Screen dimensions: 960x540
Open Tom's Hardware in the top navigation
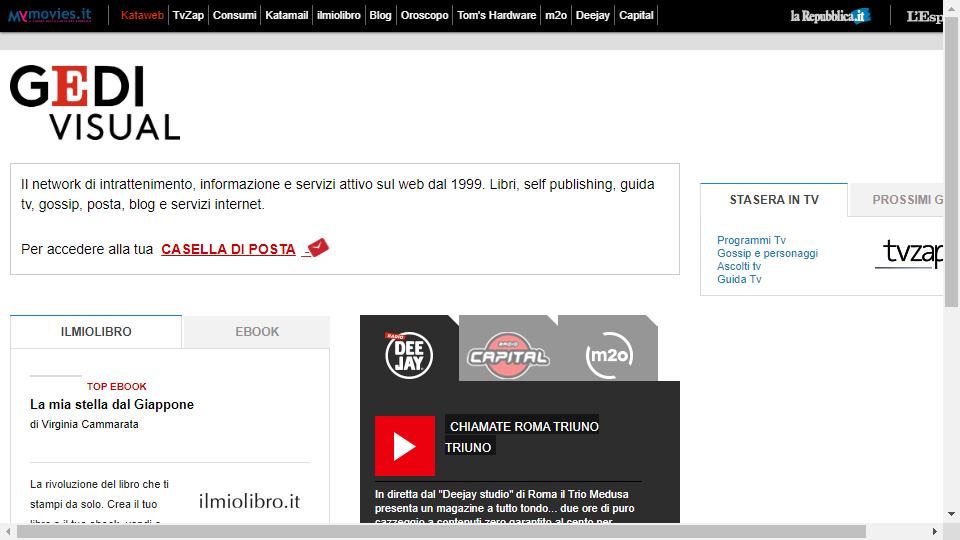click(x=497, y=15)
